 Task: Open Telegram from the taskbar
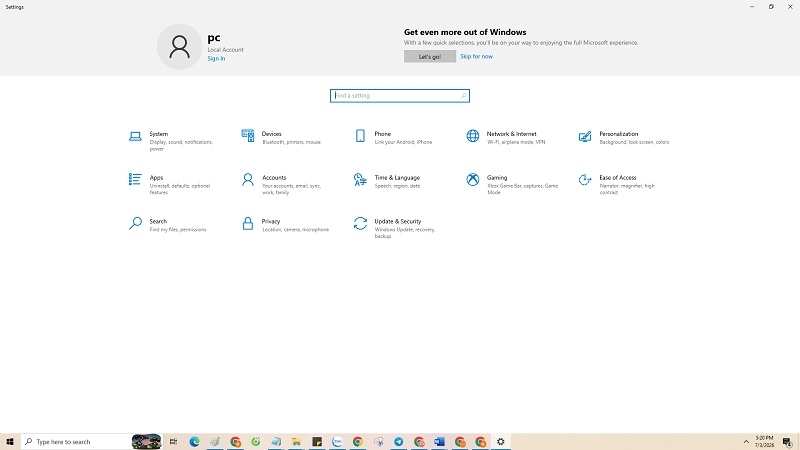[398, 441]
